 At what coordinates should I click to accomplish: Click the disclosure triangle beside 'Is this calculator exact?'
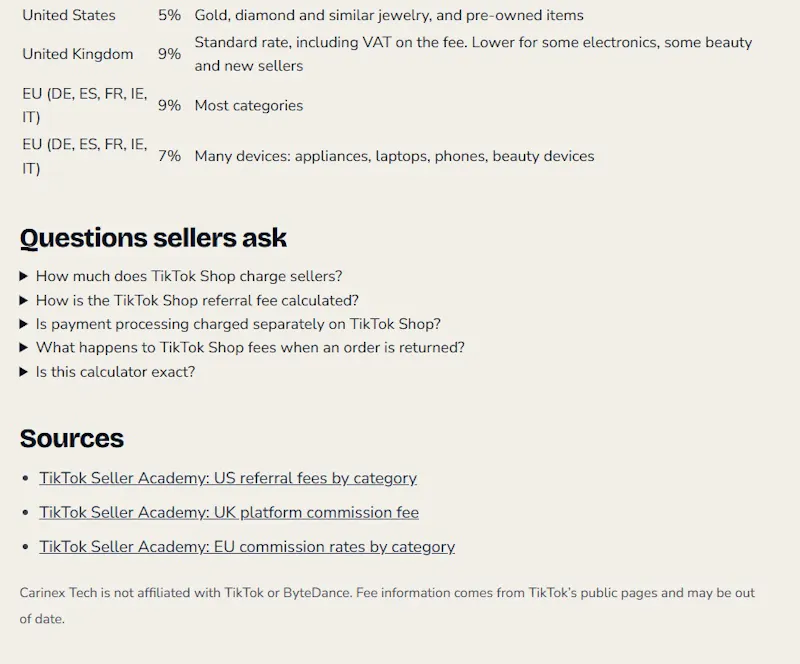coord(23,372)
